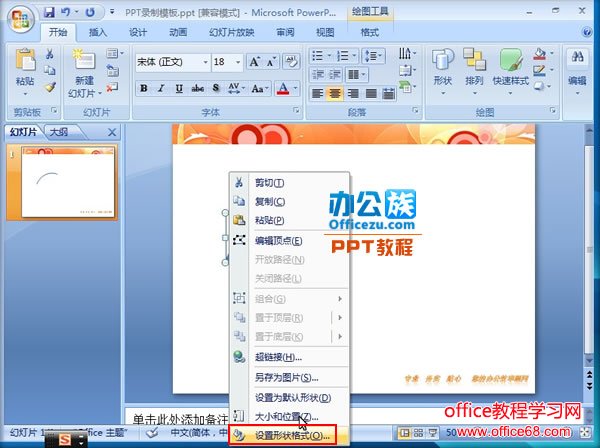Justify paragraph text
The image size is (600, 448).
pos(370,93)
